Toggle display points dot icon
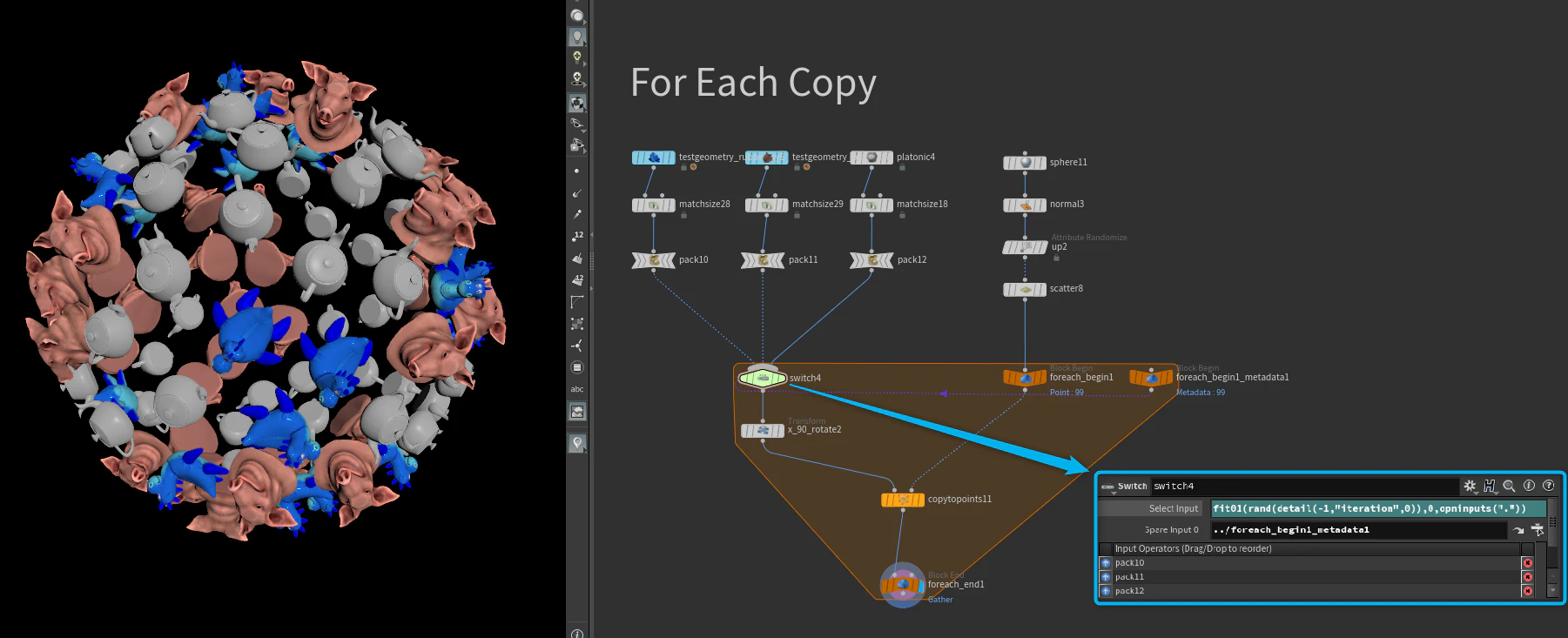1568x638 pixels. 576,171
